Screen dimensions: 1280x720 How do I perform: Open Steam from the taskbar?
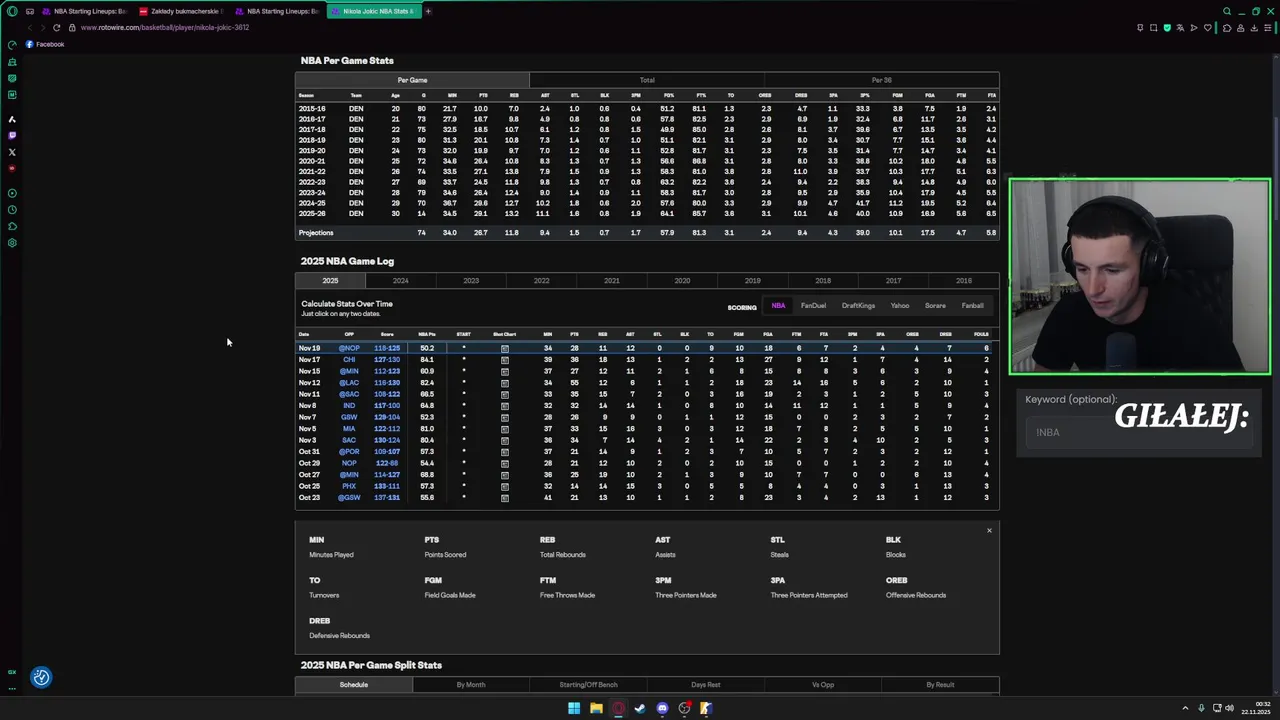pos(640,708)
